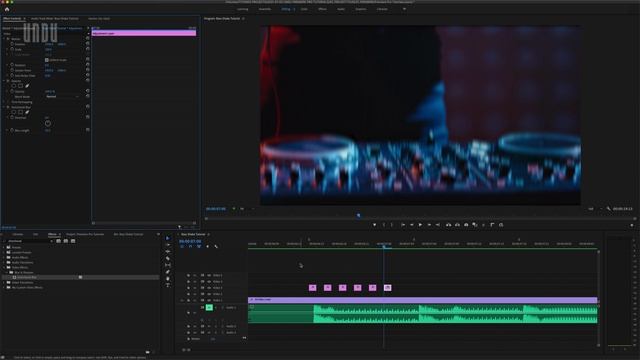Click the Effects panel search field

29,241
